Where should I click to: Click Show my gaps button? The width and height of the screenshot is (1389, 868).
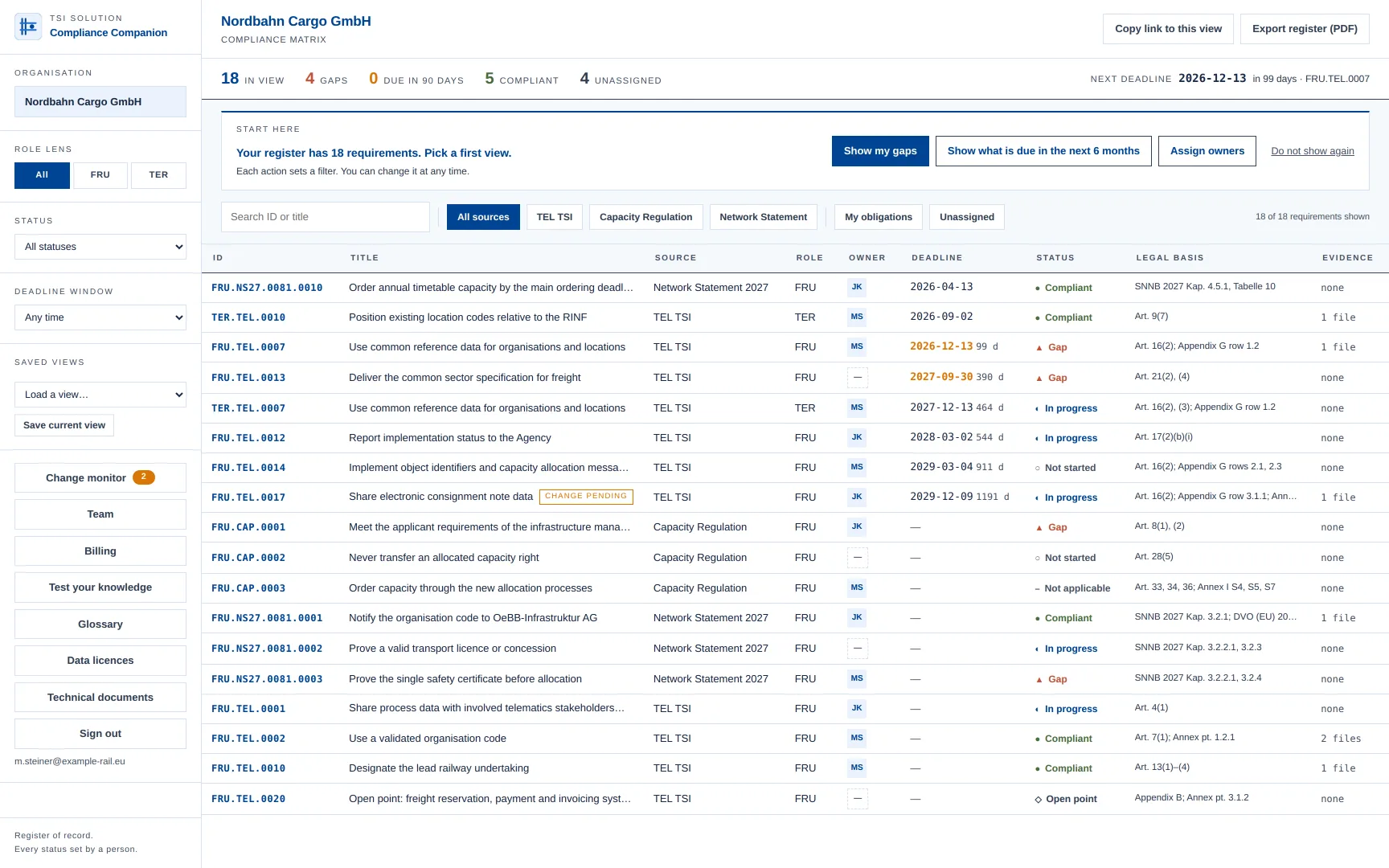[880, 151]
